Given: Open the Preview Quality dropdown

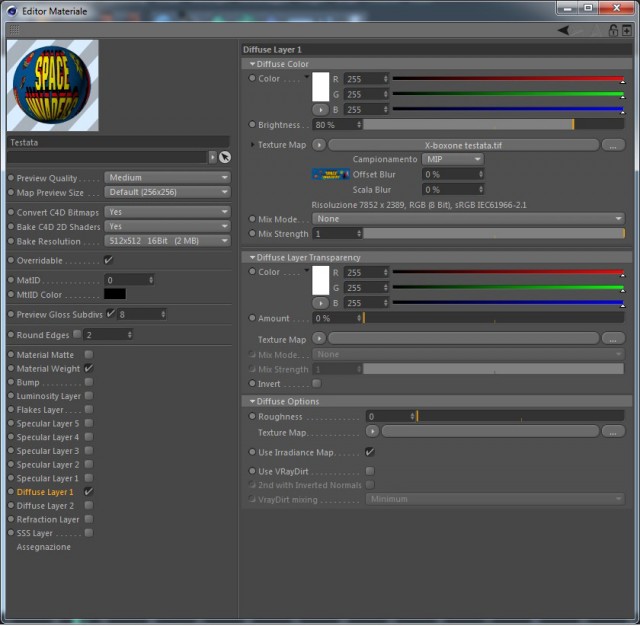Looking at the screenshot, I should click(167, 178).
